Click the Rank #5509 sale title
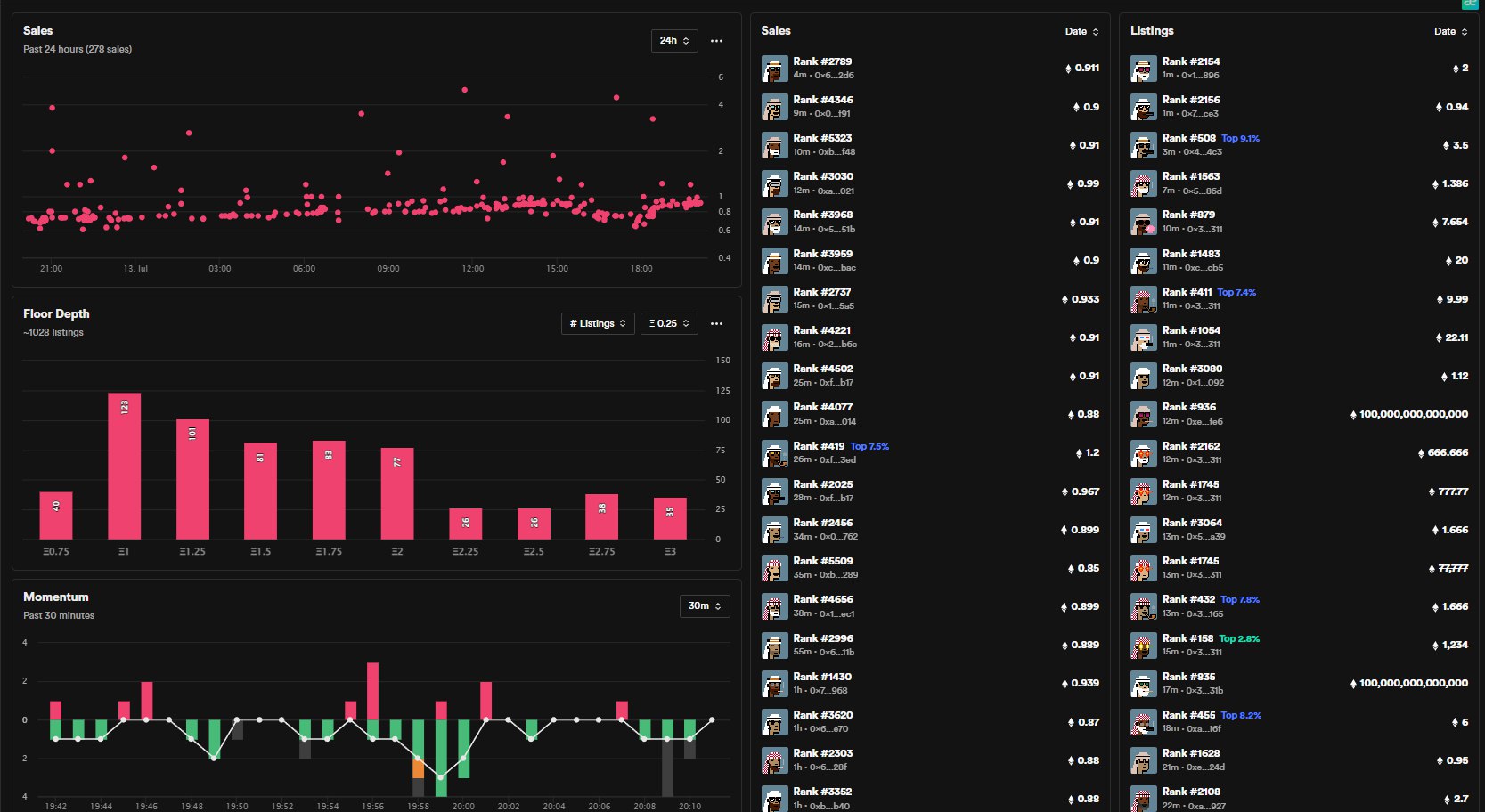The height and width of the screenshot is (812, 1485). tap(823, 561)
